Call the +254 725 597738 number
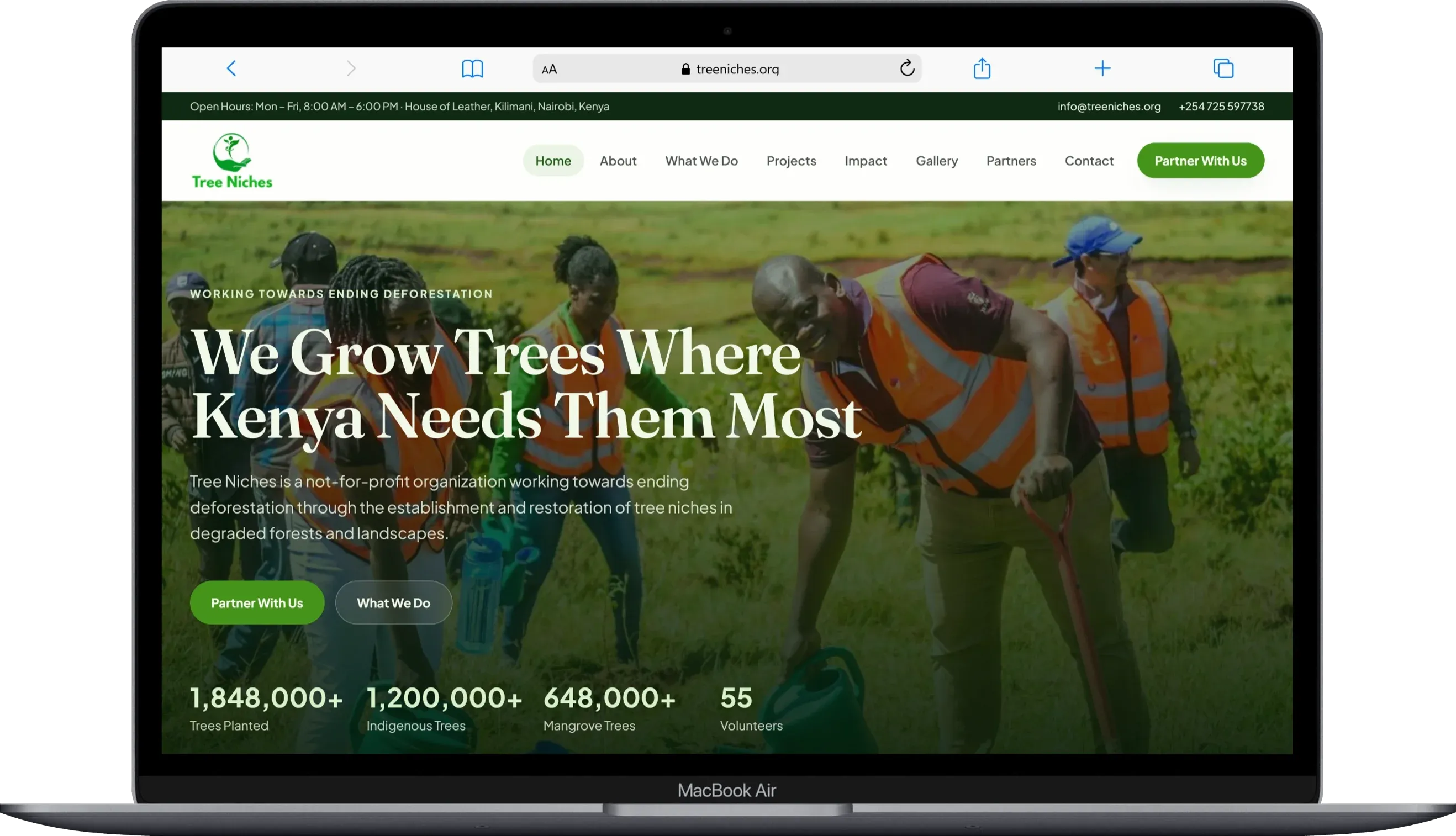This screenshot has height=836, width=1456. tap(1221, 106)
